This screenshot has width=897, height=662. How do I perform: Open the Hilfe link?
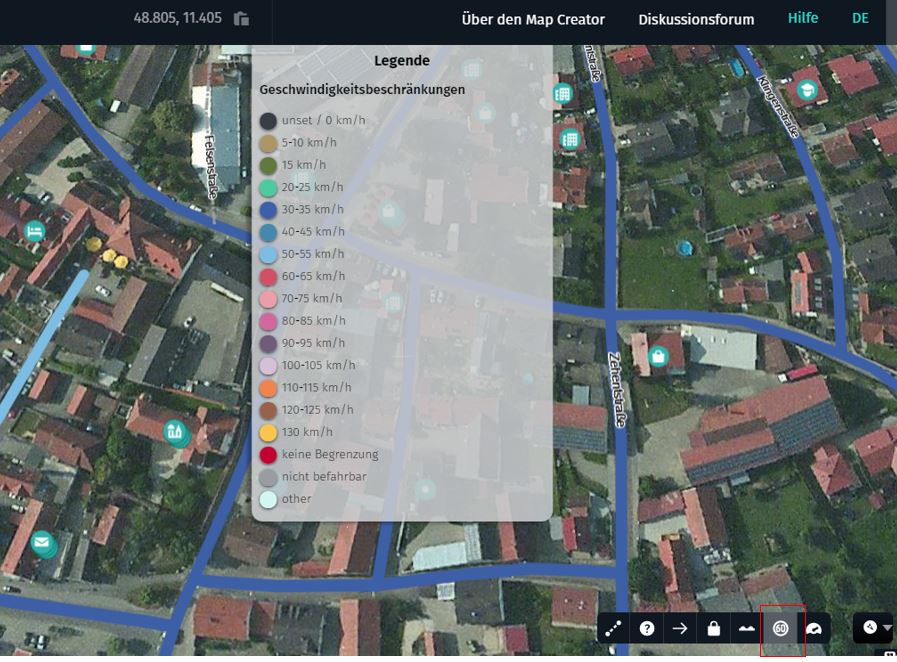click(x=802, y=18)
